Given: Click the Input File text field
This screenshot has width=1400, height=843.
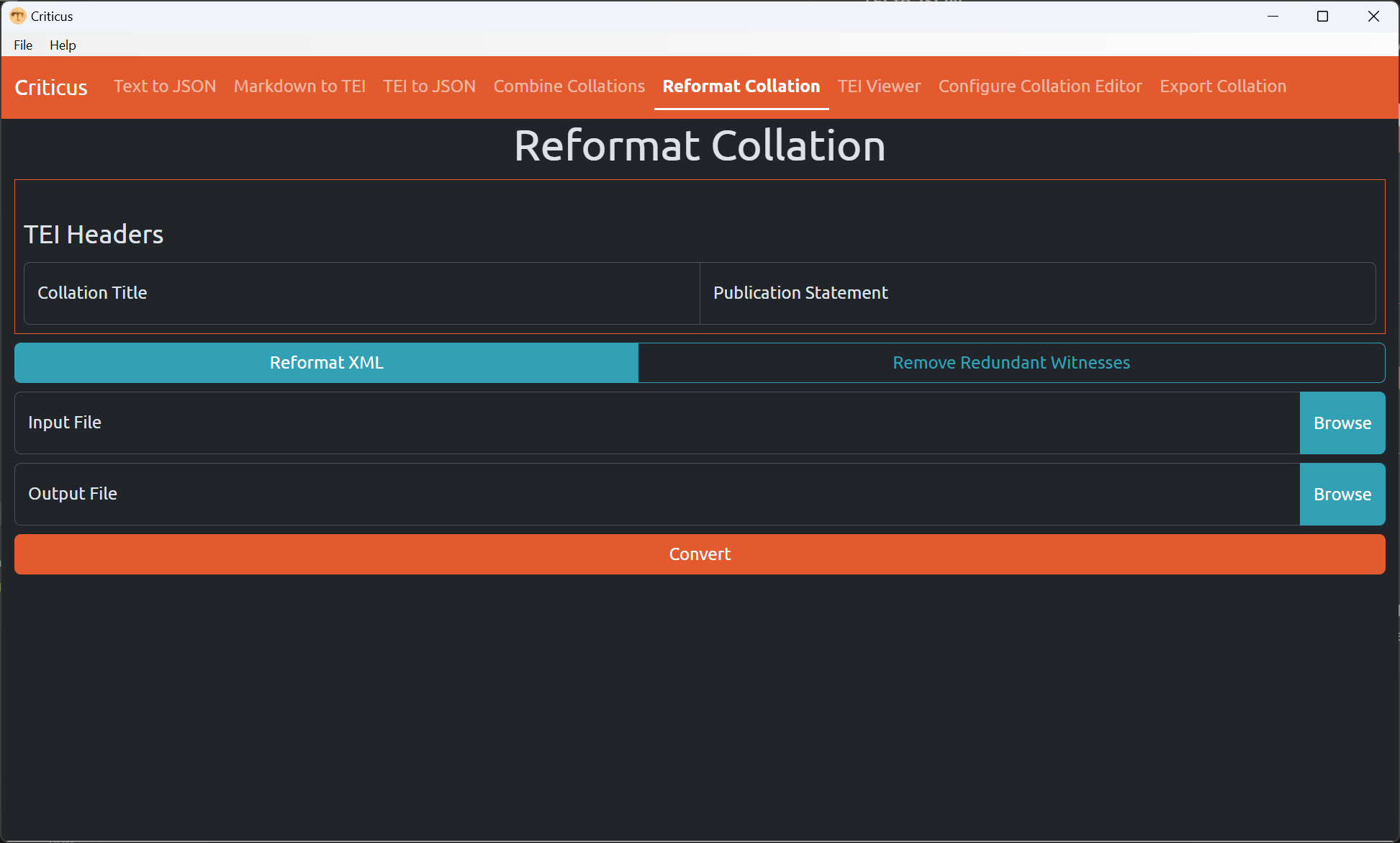Looking at the screenshot, I should click(657, 423).
